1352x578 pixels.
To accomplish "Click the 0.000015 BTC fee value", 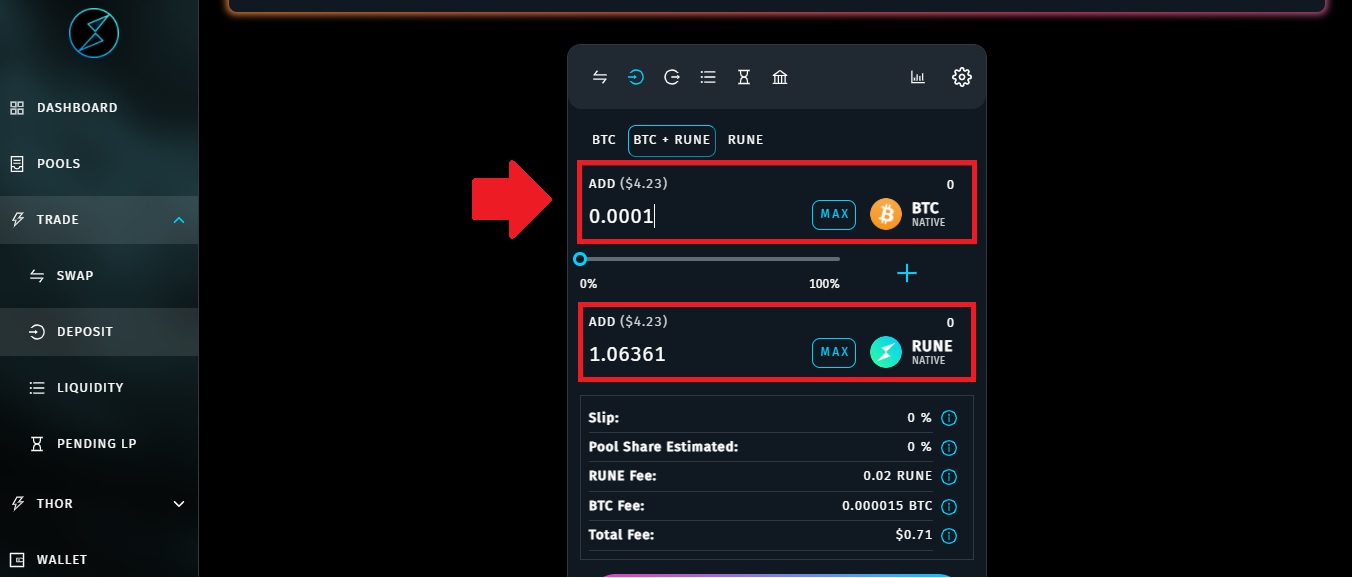I will point(887,506).
